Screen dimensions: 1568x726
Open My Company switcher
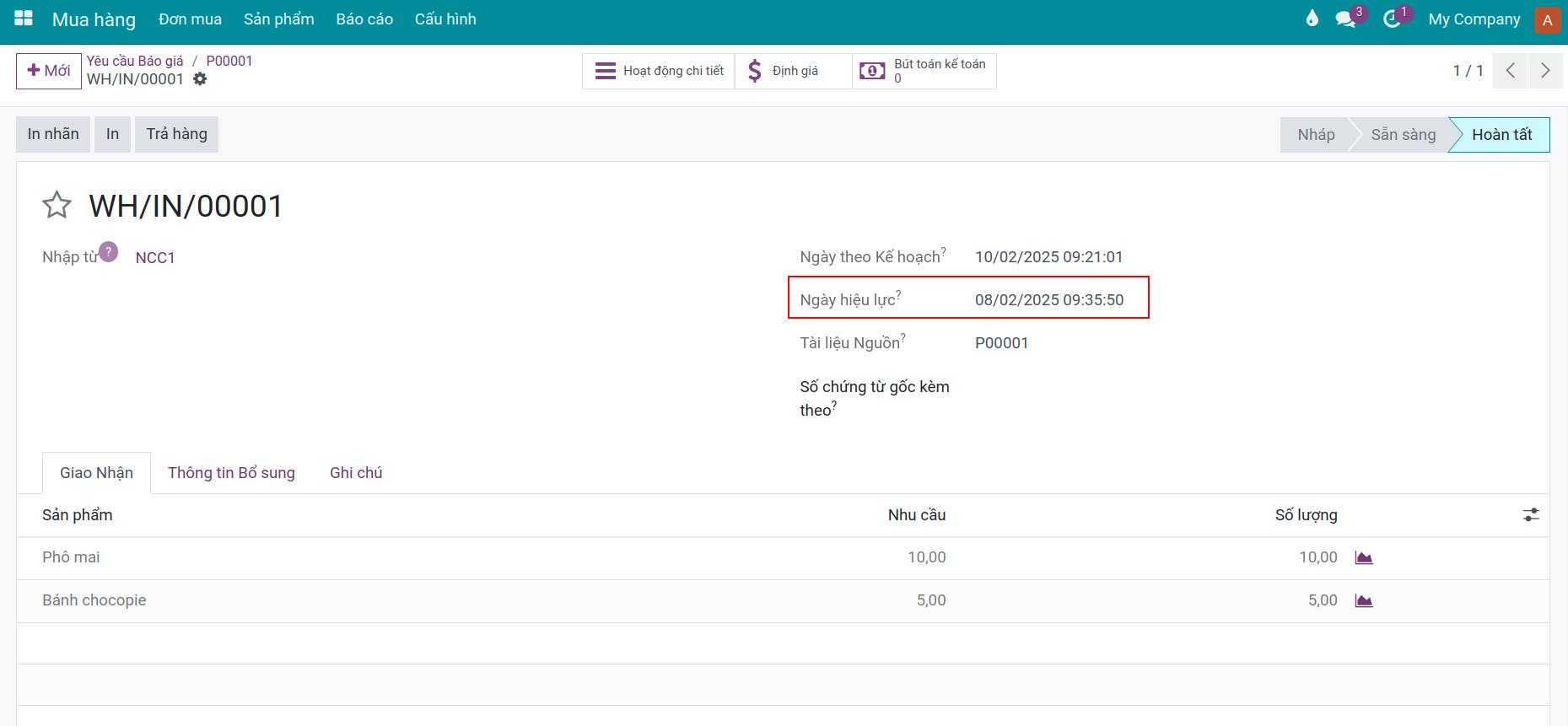pyautogui.click(x=1474, y=19)
